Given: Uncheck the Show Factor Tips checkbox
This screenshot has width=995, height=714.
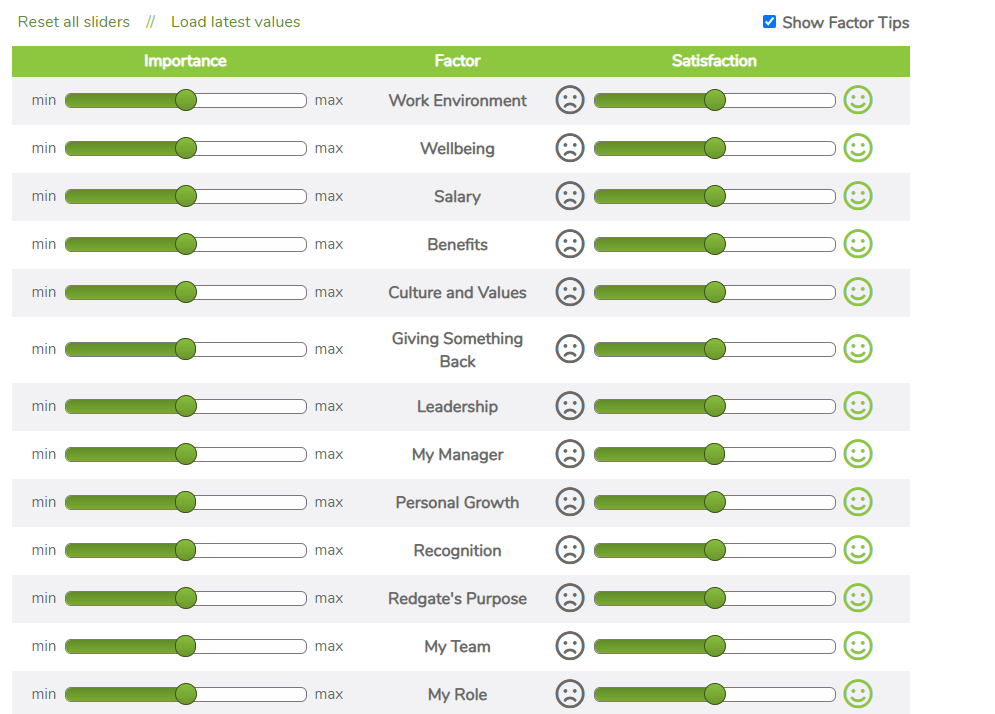Looking at the screenshot, I should (x=769, y=22).
